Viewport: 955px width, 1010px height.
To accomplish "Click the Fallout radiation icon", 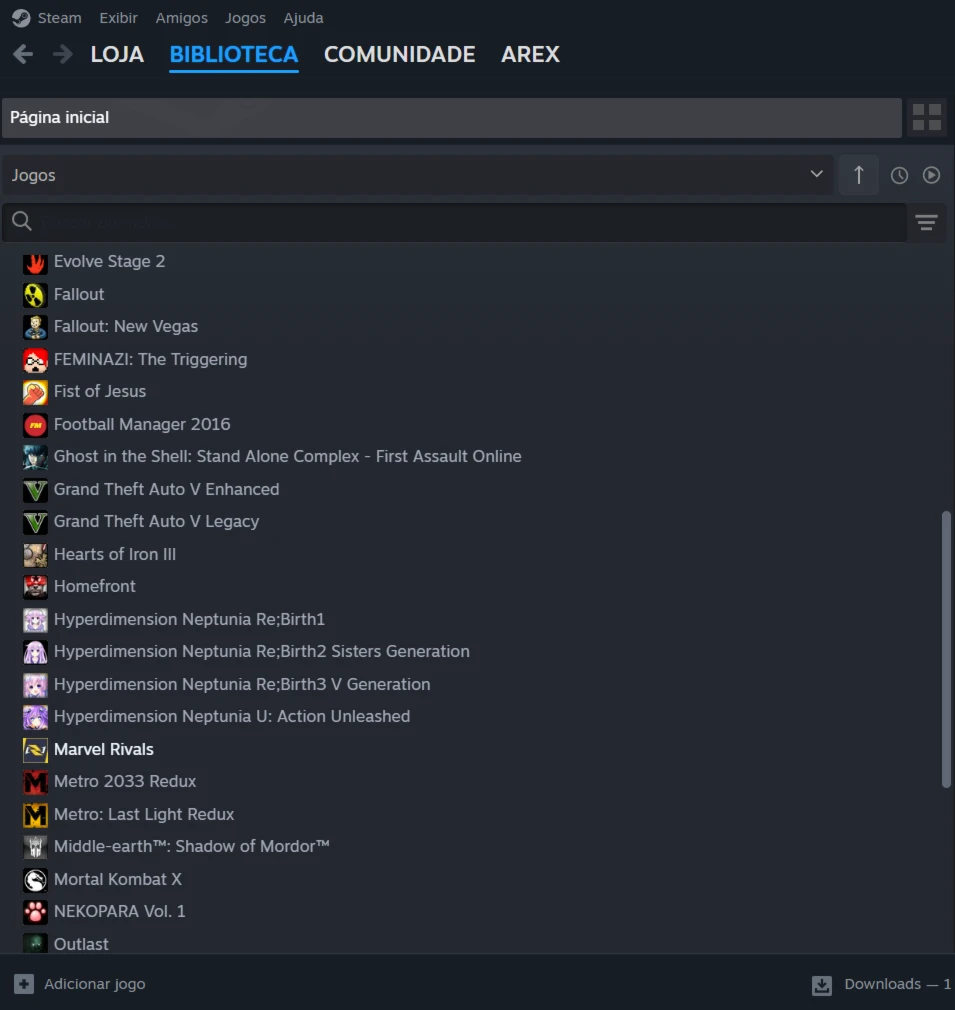I will pyautogui.click(x=35, y=295).
